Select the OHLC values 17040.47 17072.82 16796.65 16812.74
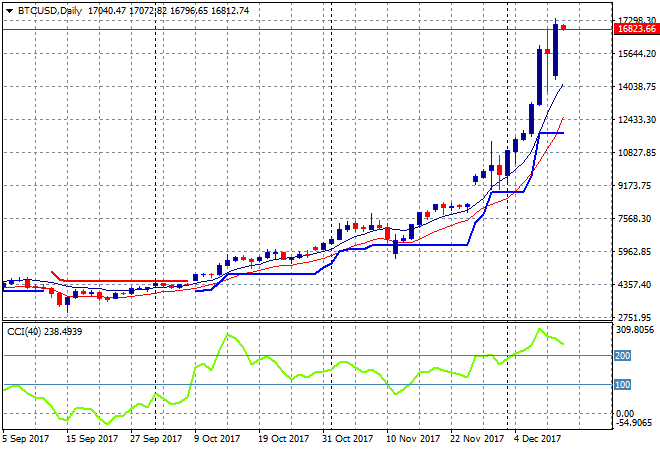The height and width of the screenshot is (450, 660). click(168, 11)
